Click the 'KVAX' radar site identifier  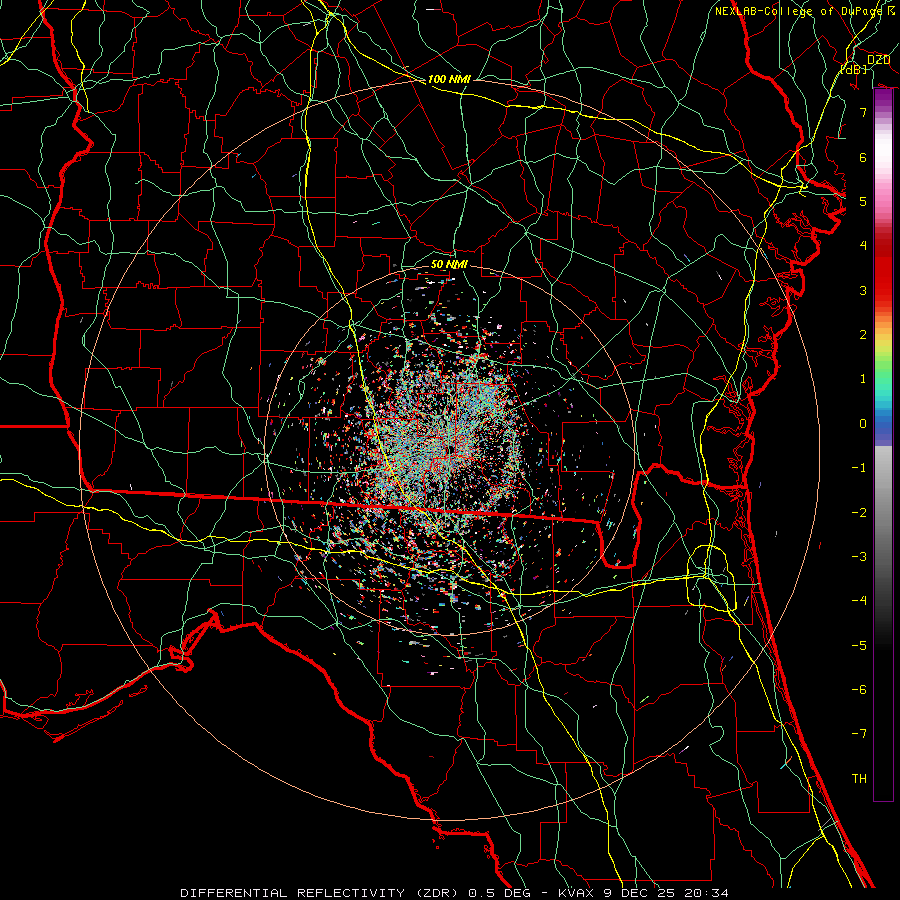[578, 893]
